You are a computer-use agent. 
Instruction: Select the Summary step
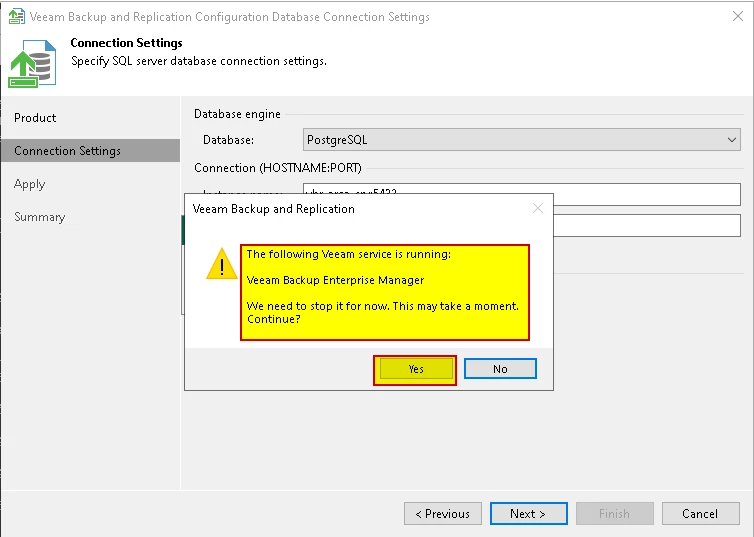39,217
